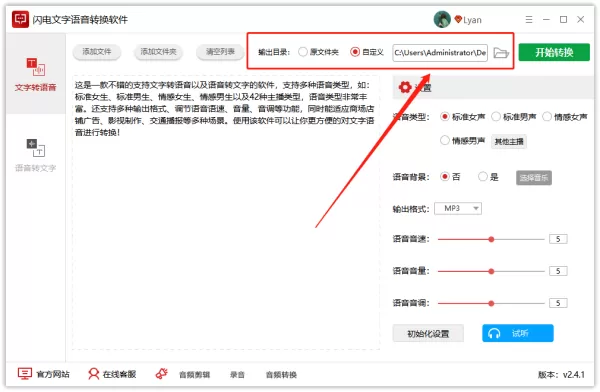Click the 语音语速 speed slider handle
This screenshot has height=392, width=600.
491,239
